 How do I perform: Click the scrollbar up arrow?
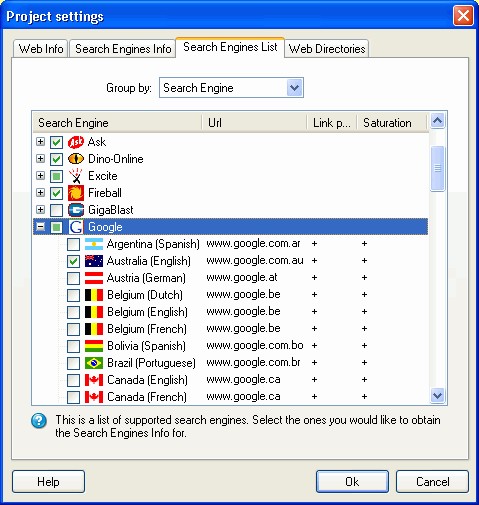(438, 120)
